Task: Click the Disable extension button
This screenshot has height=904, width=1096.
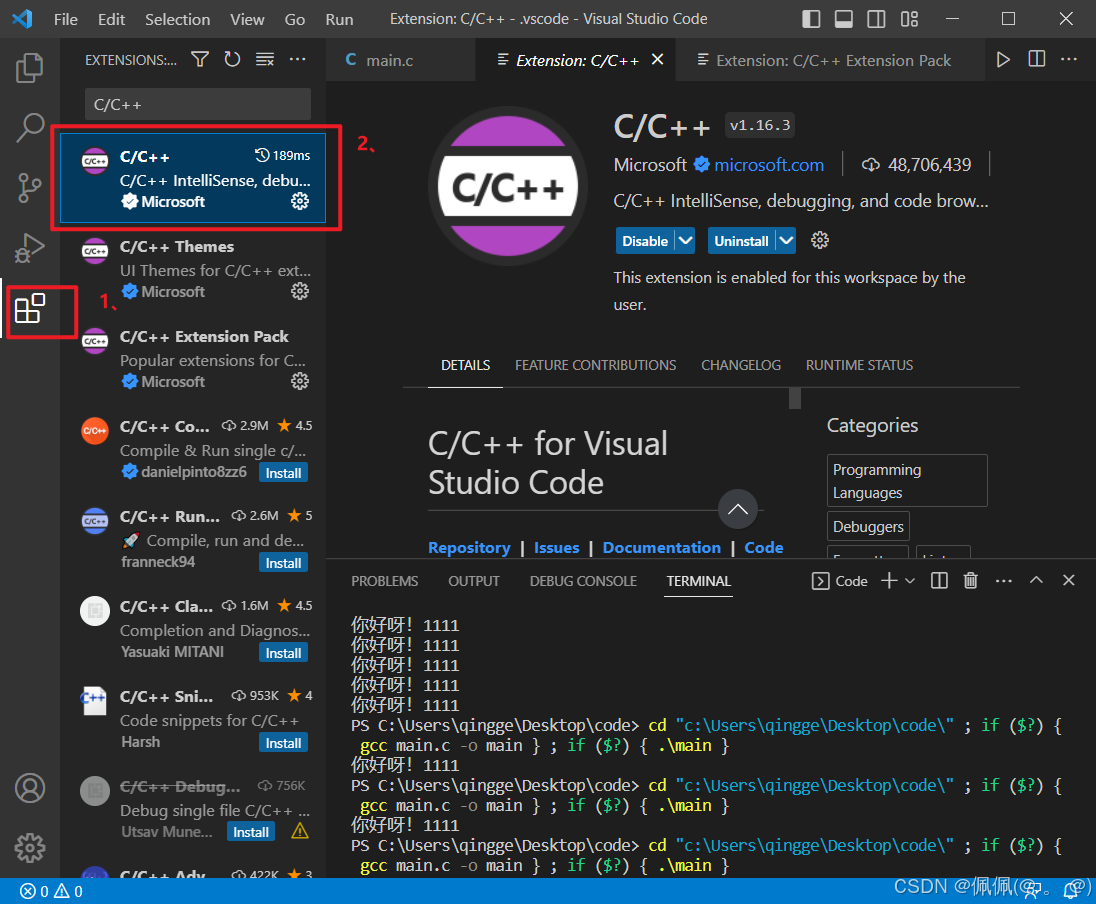Action: [x=644, y=241]
